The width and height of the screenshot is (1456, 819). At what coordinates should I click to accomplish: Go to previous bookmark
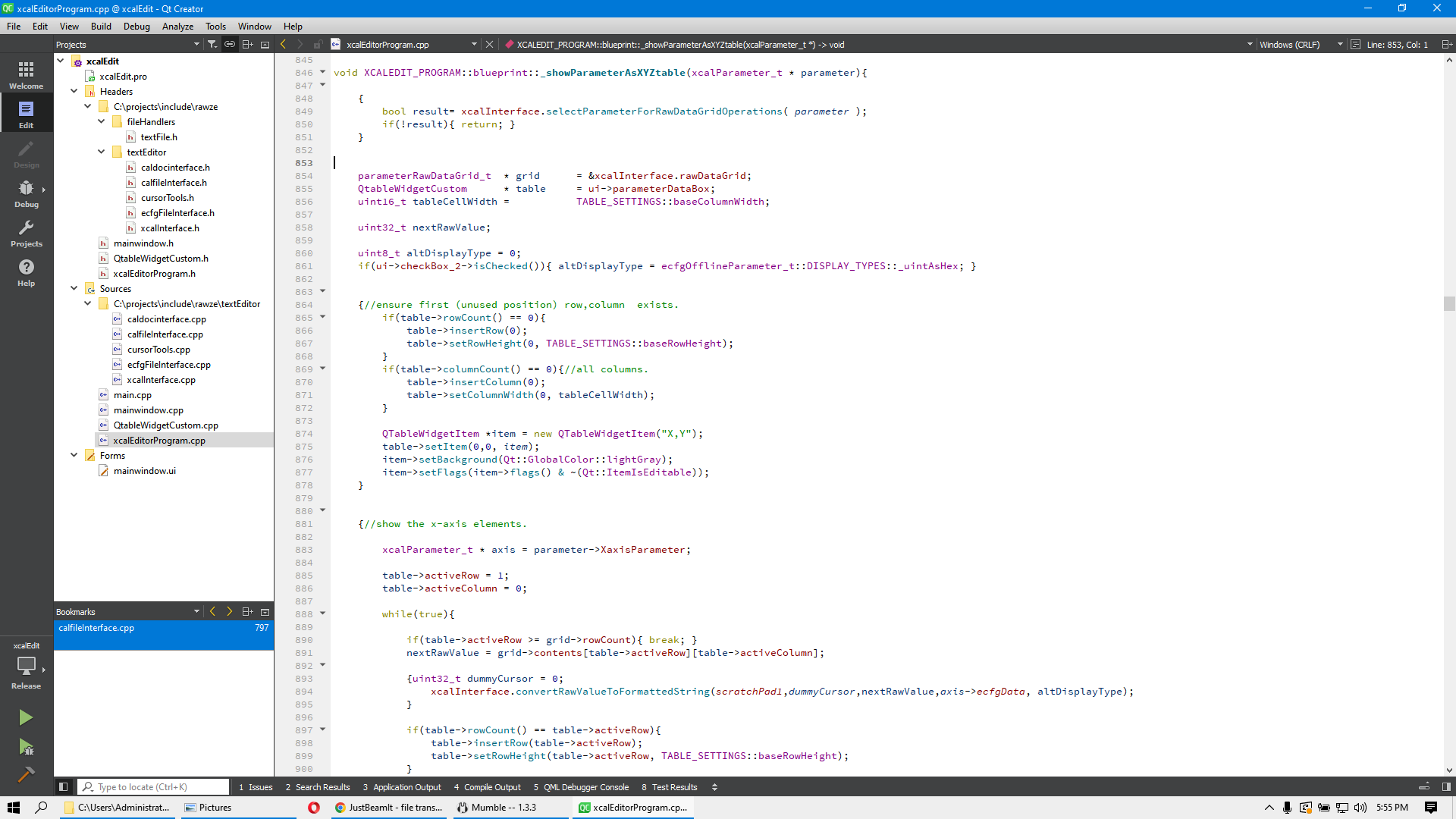point(212,611)
